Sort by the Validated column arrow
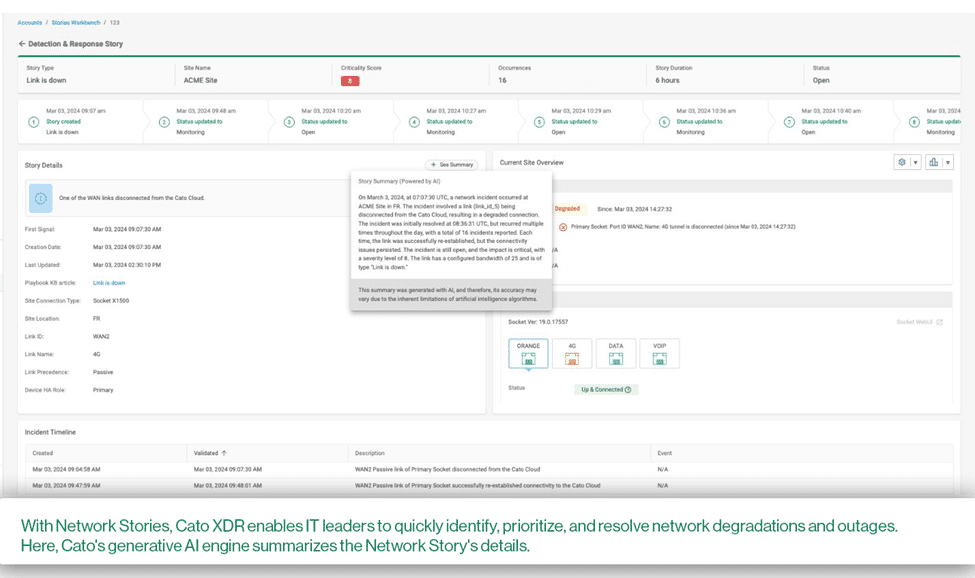 [x=224, y=453]
